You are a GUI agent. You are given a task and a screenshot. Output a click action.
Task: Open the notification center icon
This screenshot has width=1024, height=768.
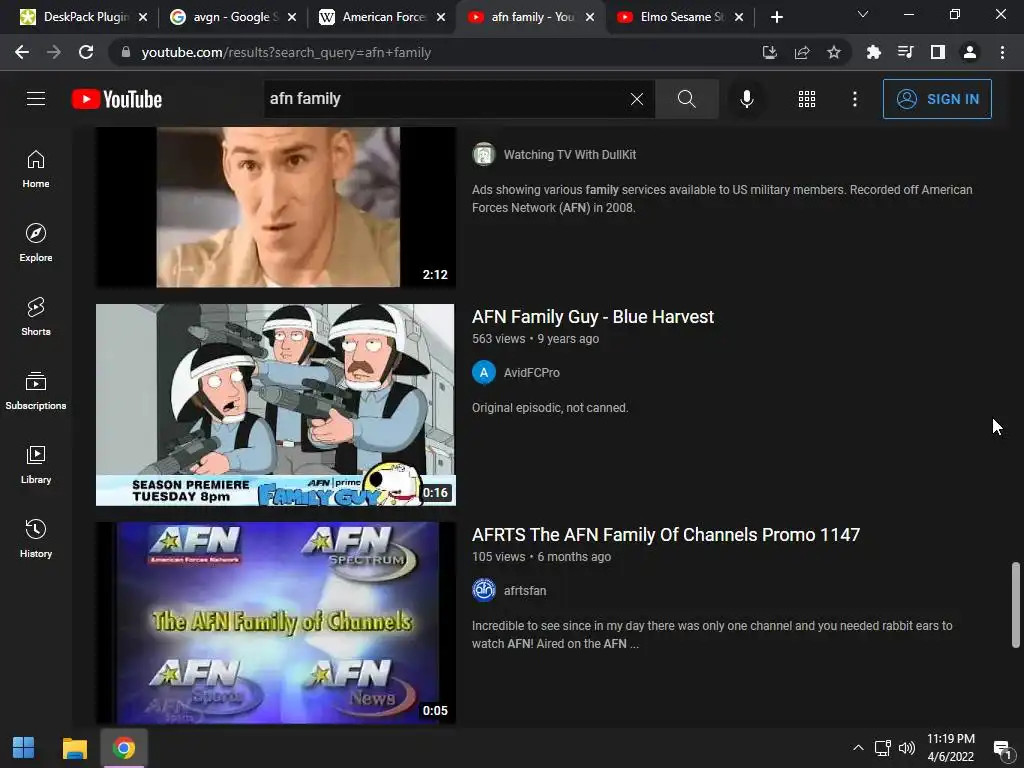point(1002,748)
